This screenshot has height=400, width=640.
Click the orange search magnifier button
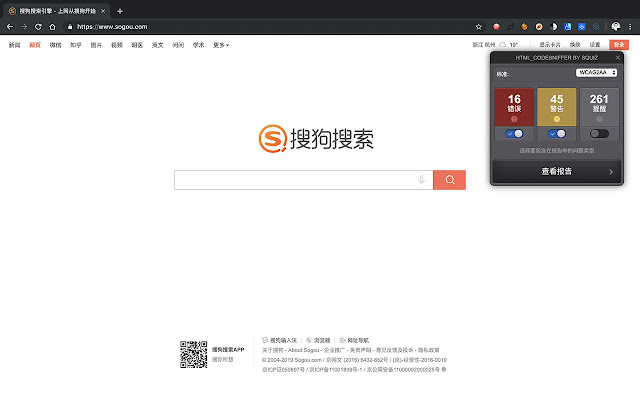pos(449,180)
